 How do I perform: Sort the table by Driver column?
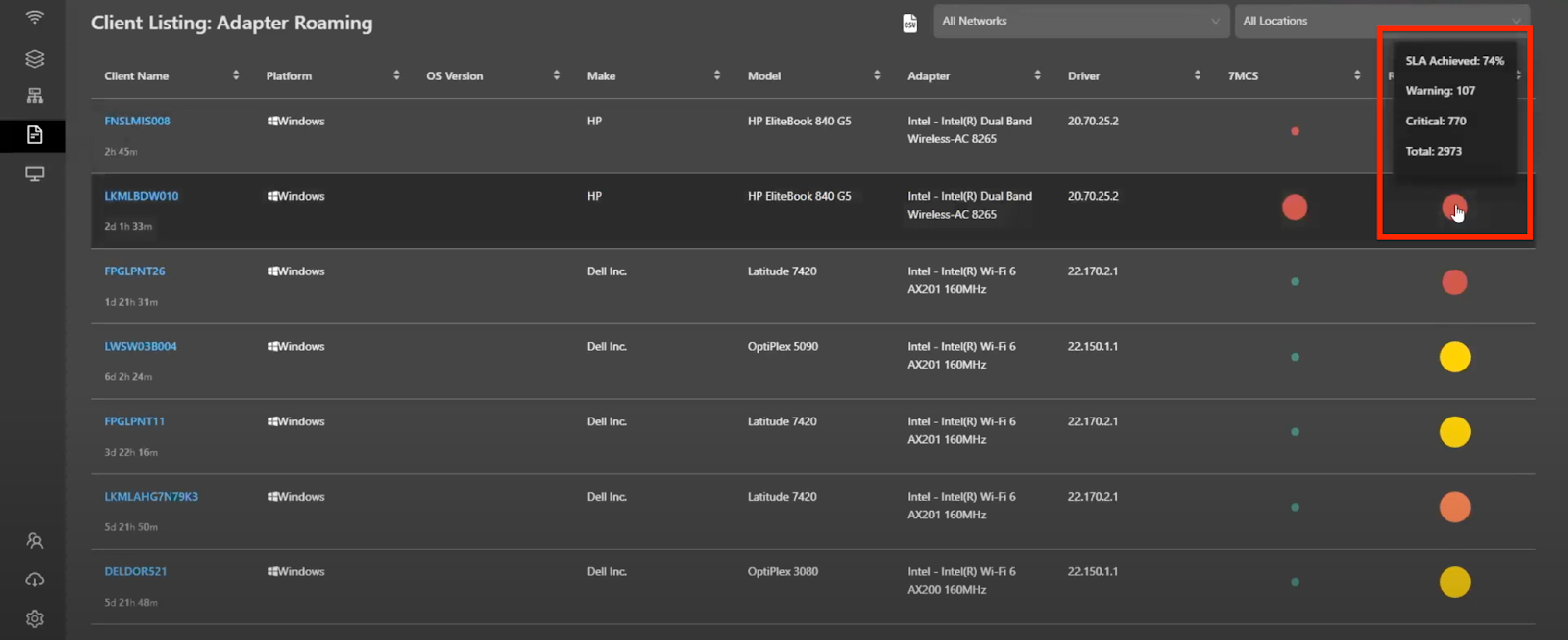(x=1197, y=75)
